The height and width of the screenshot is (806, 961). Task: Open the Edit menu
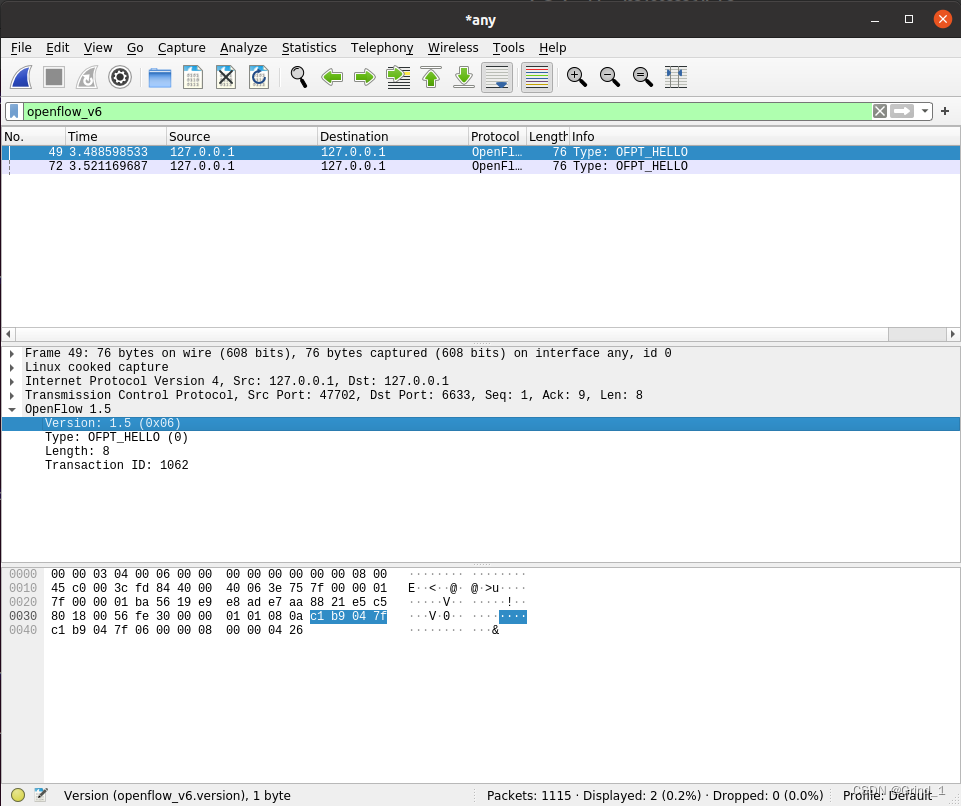coord(58,48)
